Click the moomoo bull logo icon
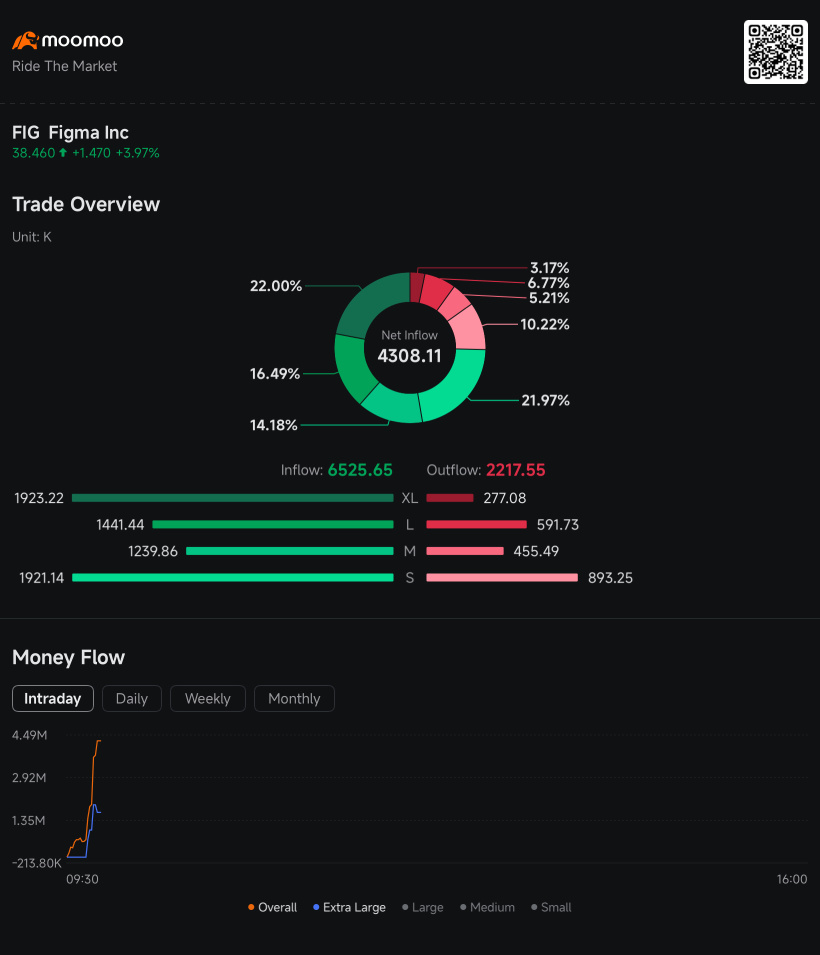The image size is (820, 955). click(x=26, y=41)
